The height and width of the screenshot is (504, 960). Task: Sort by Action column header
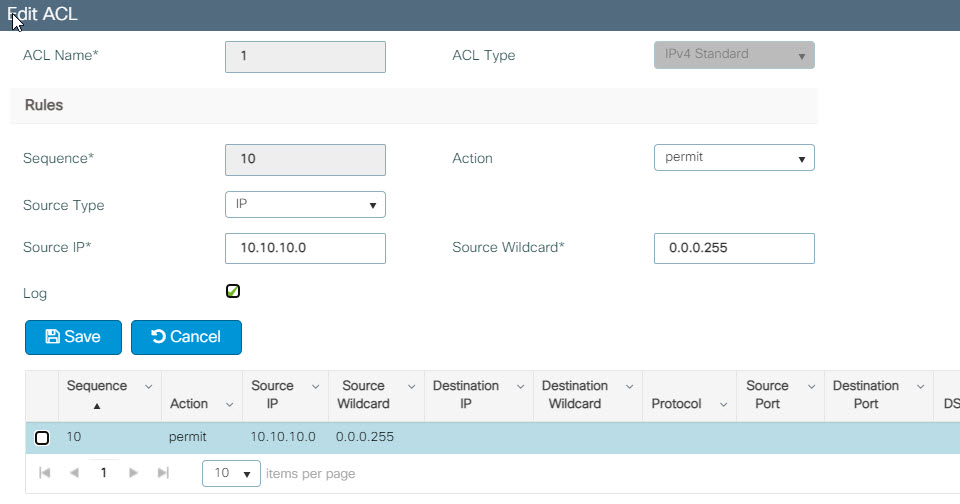pos(189,404)
